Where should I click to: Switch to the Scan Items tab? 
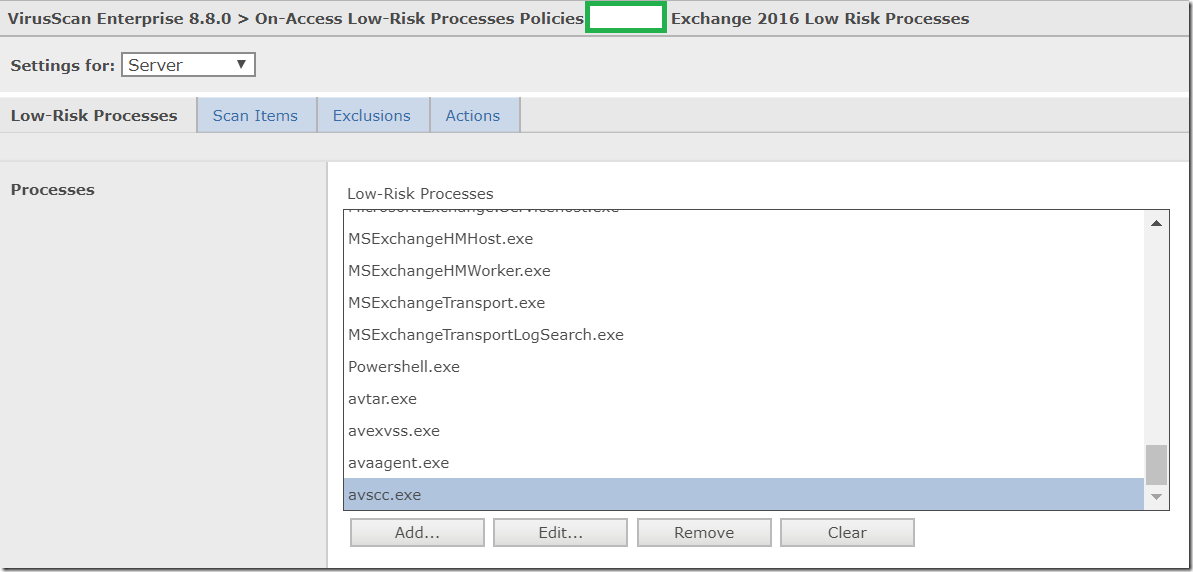pyautogui.click(x=256, y=116)
